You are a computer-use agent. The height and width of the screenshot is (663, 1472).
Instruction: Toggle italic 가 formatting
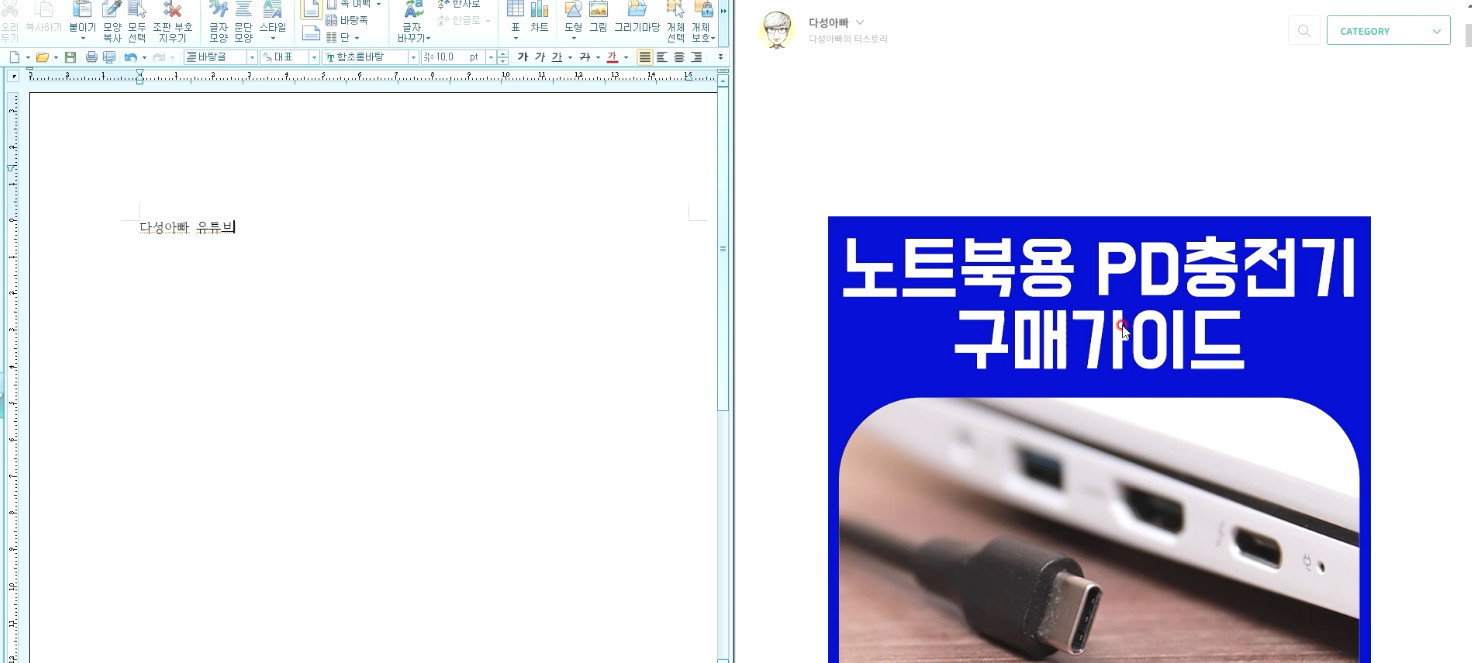point(539,57)
